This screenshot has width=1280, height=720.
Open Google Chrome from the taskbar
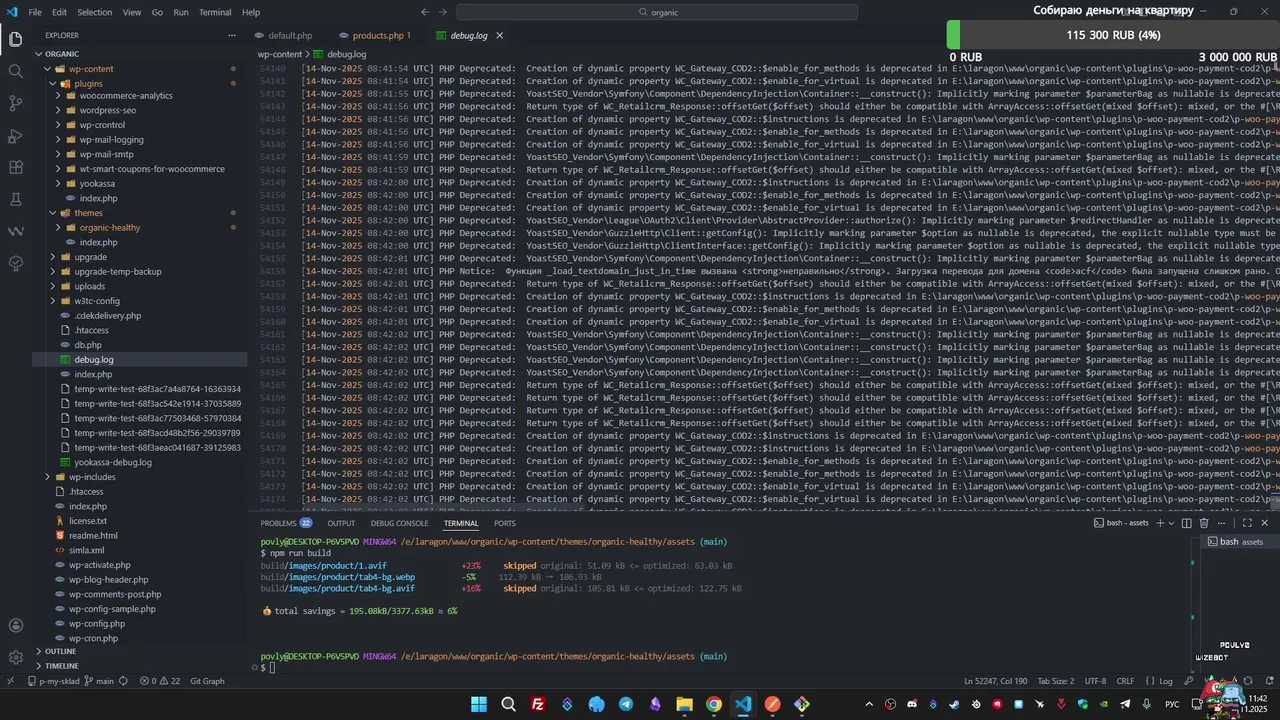pyautogui.click(x=714, y=704)
